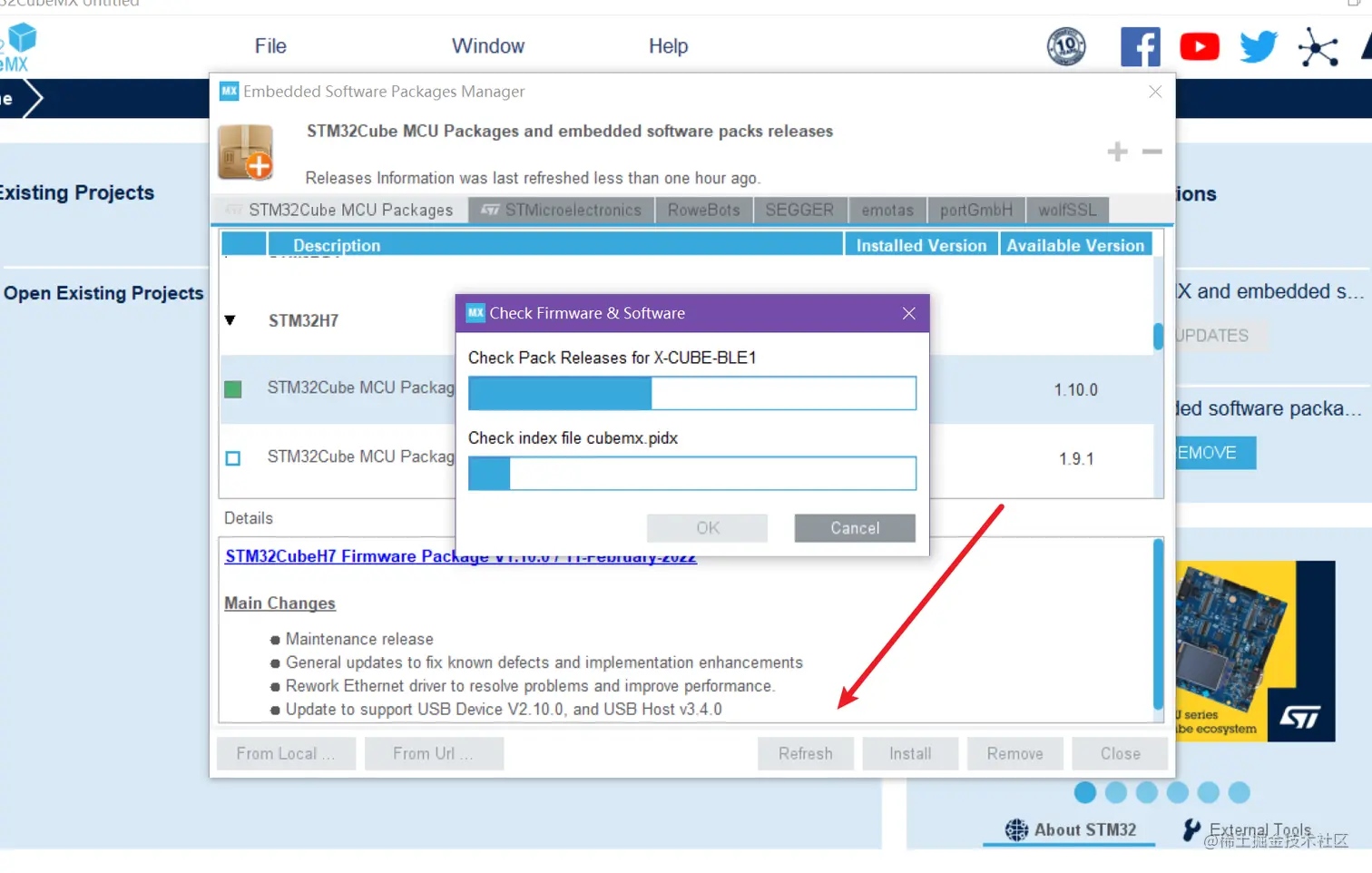Screen dimensions: 1372x873
Task: Click the plus expand-all icon in the Packages Manager
Action: coord(1117,152)
